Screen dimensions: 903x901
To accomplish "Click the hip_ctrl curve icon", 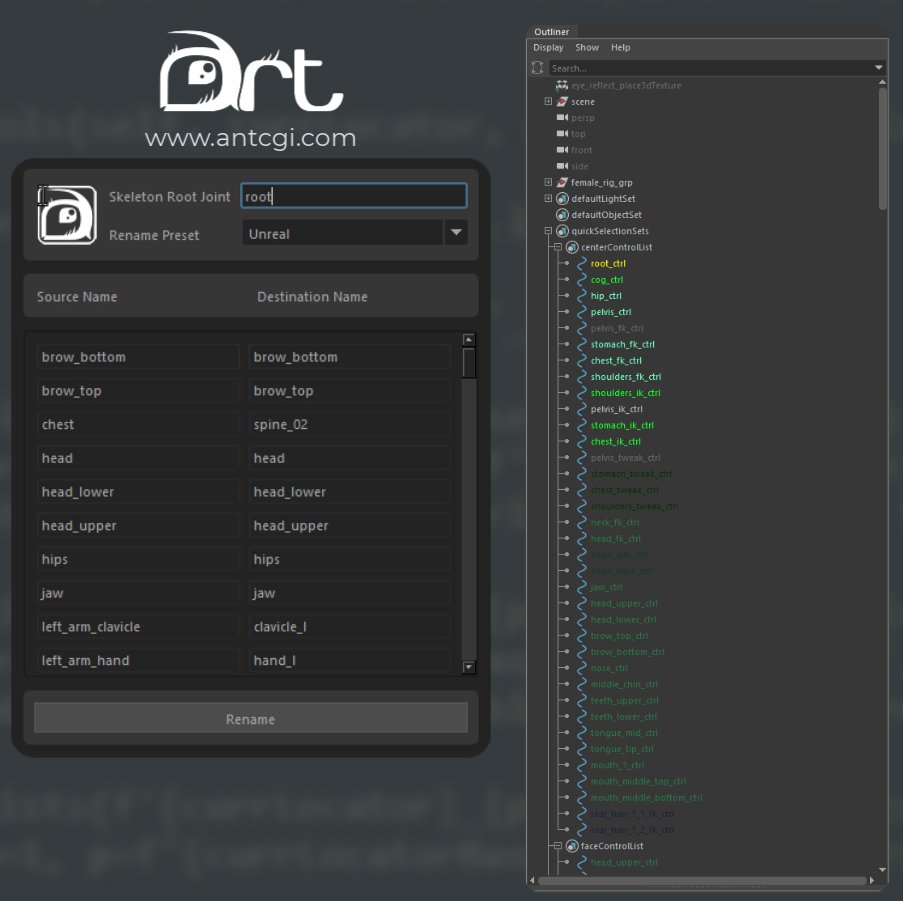I will [x=582, y=295].
